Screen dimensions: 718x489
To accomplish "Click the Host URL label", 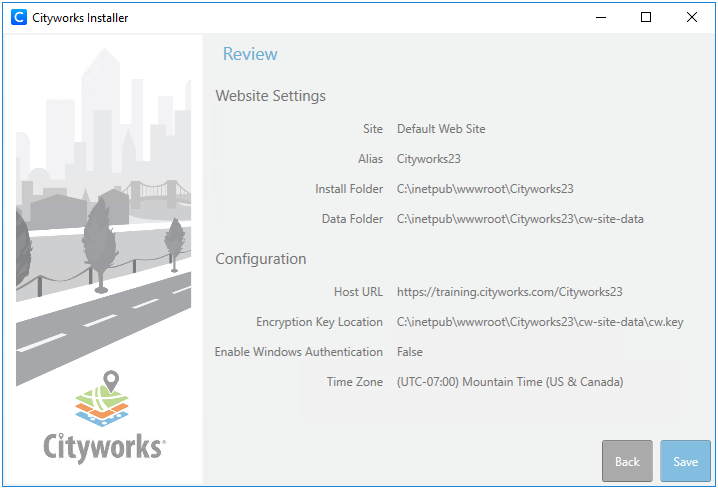I will (358, 292).
